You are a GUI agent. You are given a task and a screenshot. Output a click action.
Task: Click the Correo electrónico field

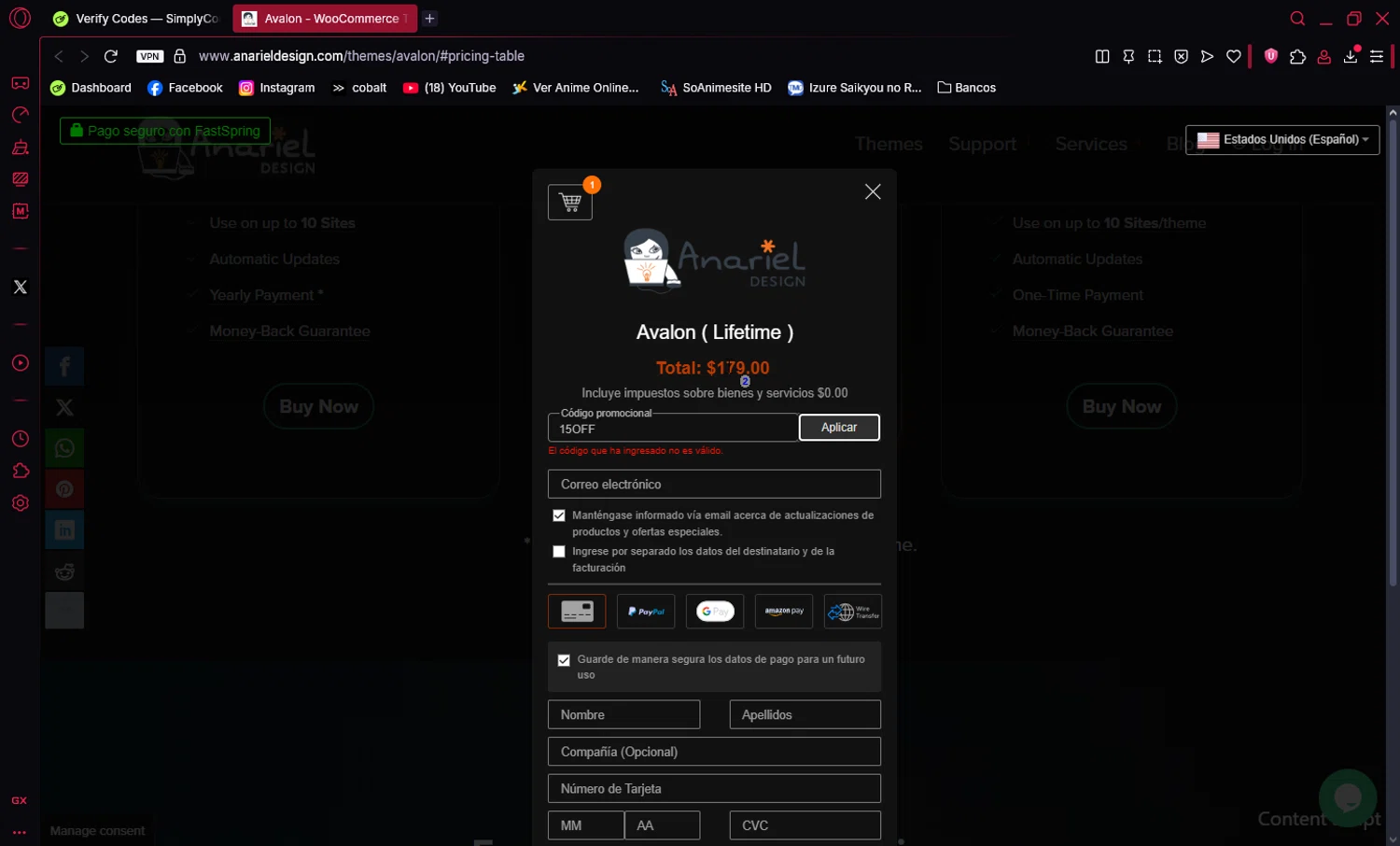(x=714, y=484)
